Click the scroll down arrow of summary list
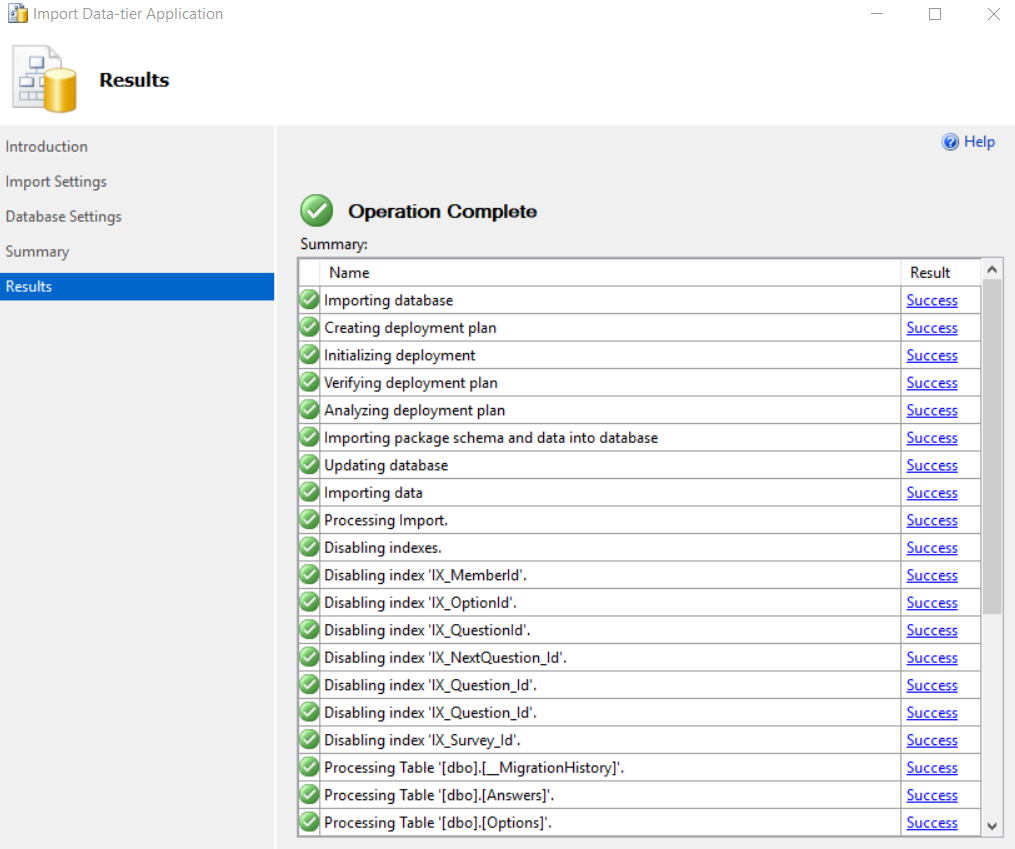1015x849 pixels. (x=992, y=826)
